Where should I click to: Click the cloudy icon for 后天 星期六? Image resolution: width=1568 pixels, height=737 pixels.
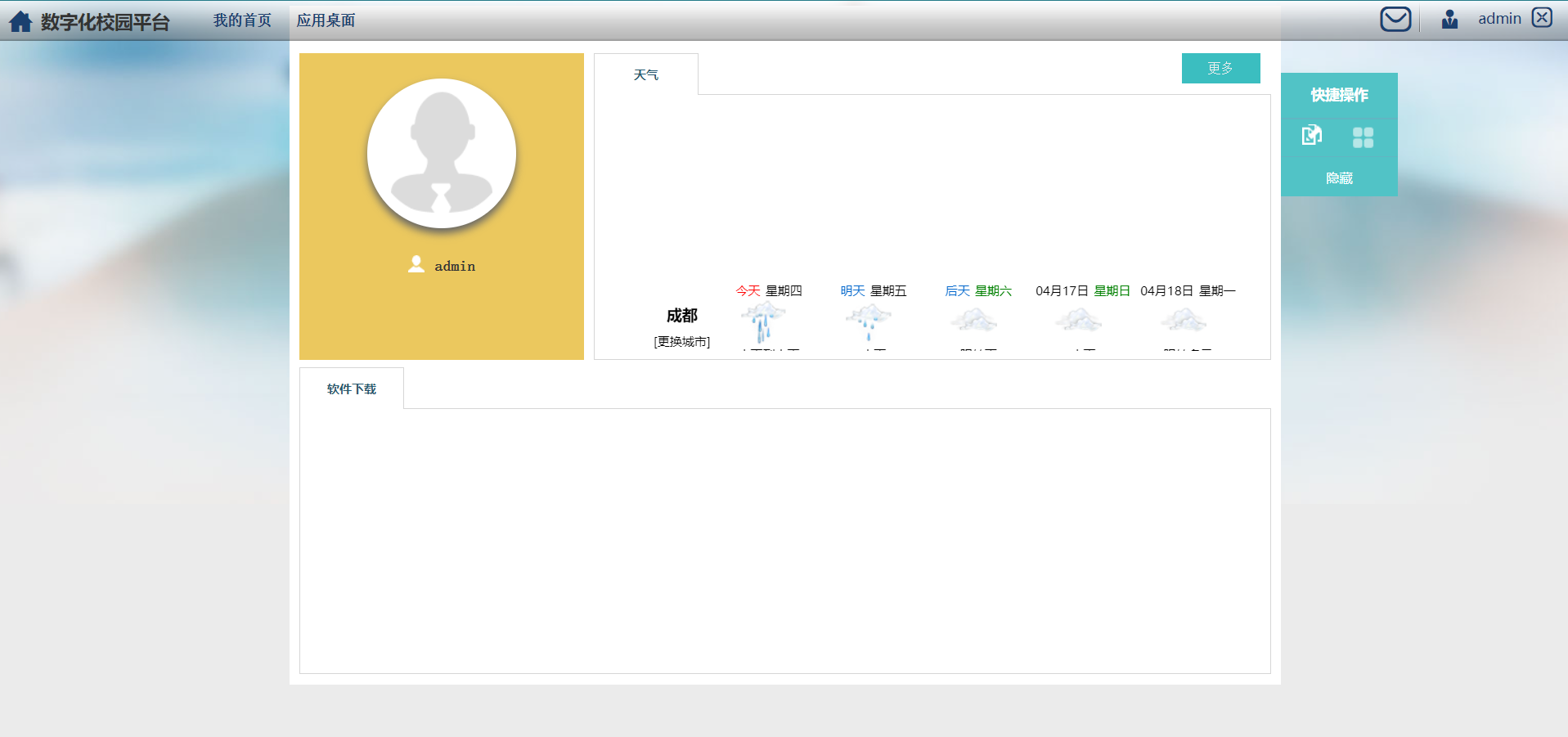973,320
